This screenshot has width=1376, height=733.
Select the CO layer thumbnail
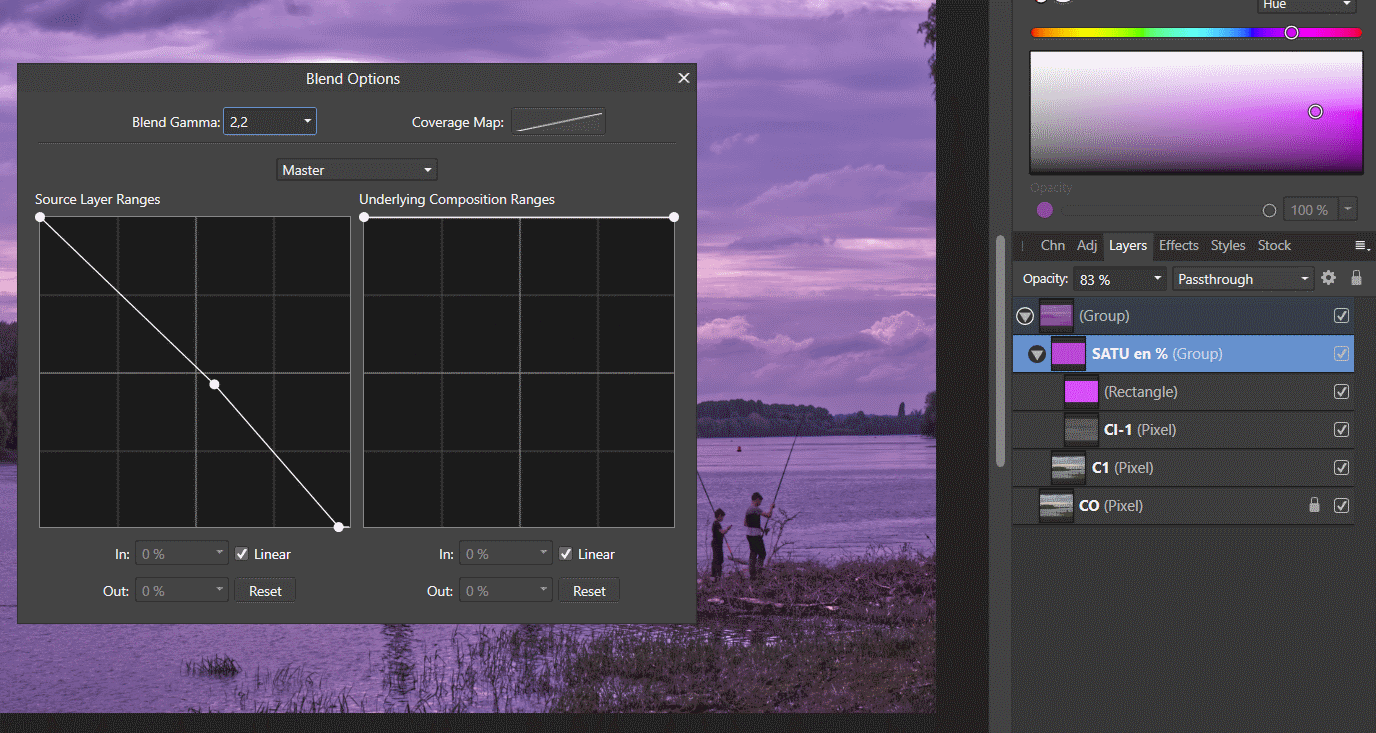[1057, 506]
